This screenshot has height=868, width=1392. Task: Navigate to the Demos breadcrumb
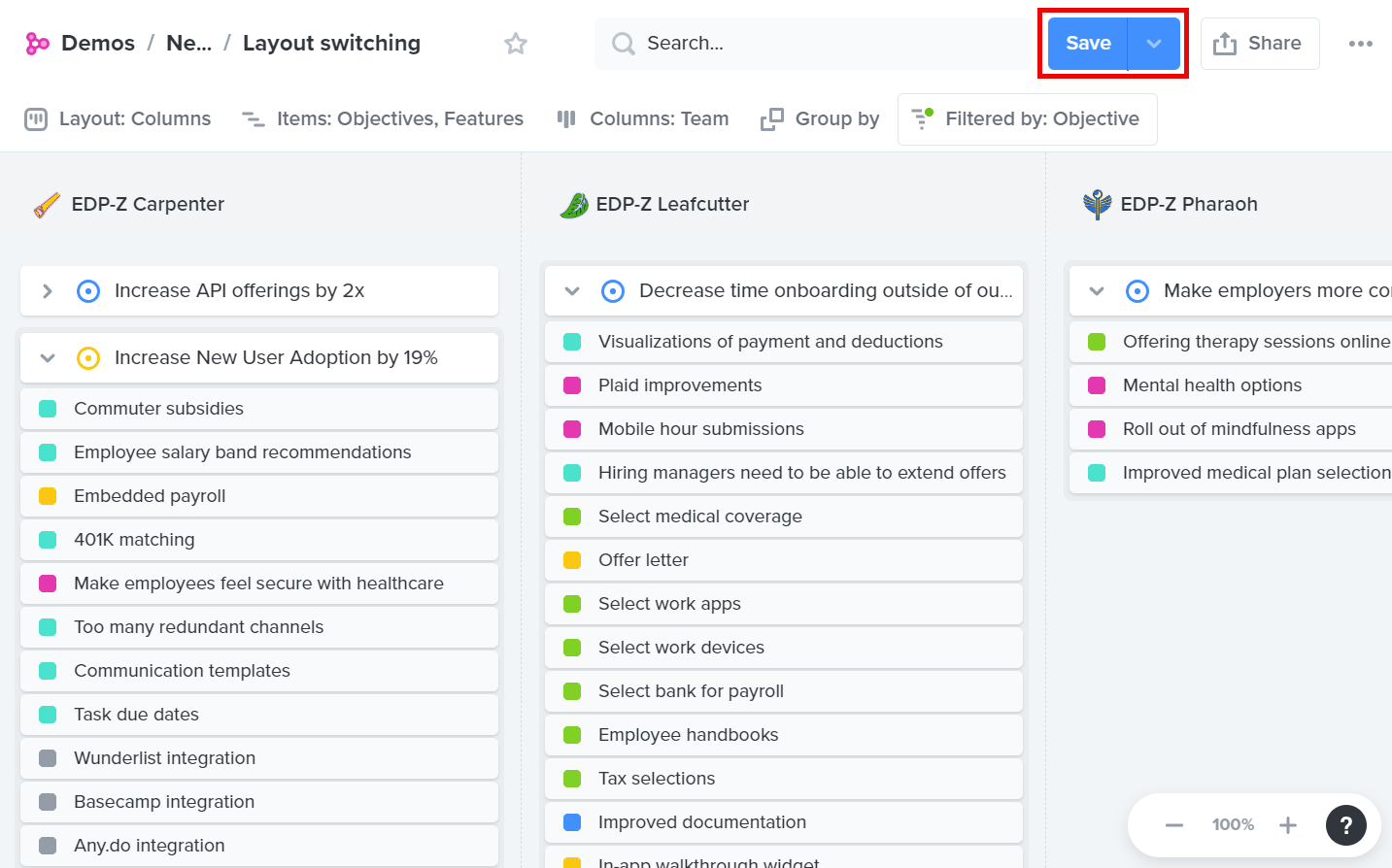(97, 43)
